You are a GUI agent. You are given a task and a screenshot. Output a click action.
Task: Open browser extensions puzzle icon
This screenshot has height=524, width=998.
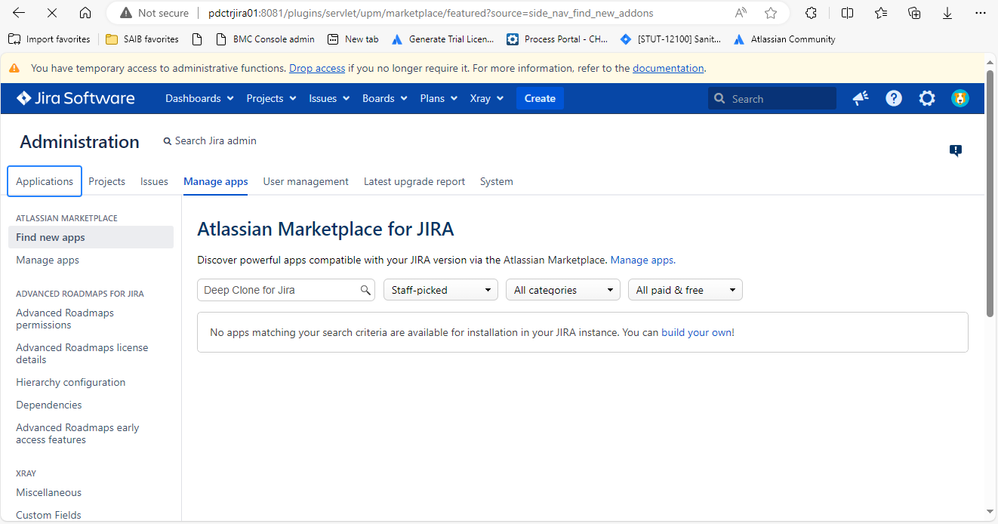pos(812,13)
